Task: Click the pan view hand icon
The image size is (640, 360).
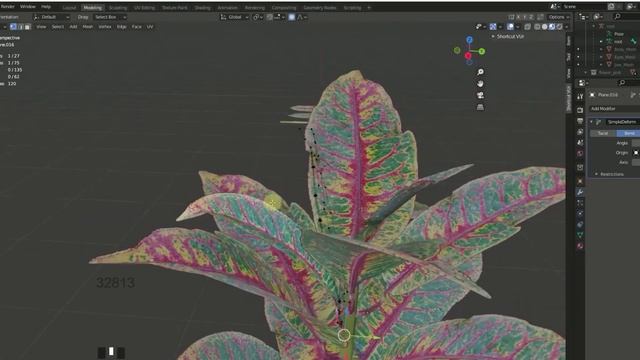Action: [480, 84]
